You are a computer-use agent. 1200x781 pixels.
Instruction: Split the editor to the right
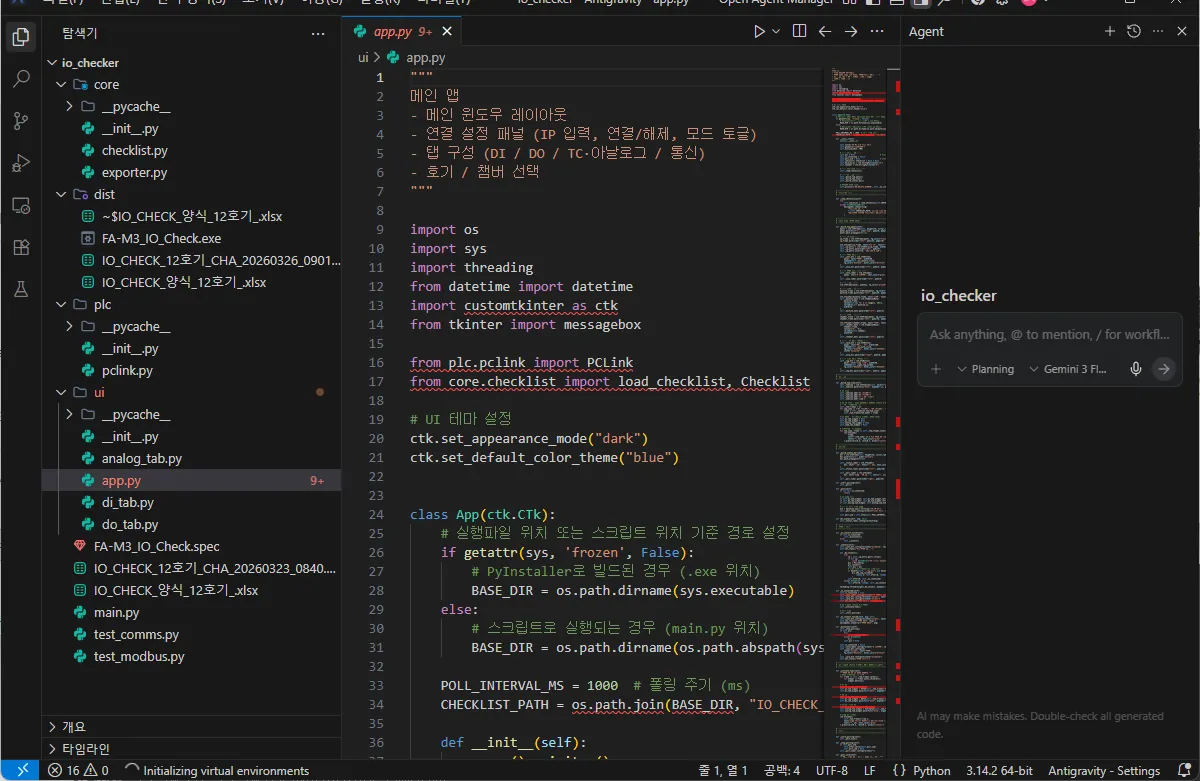799,32
